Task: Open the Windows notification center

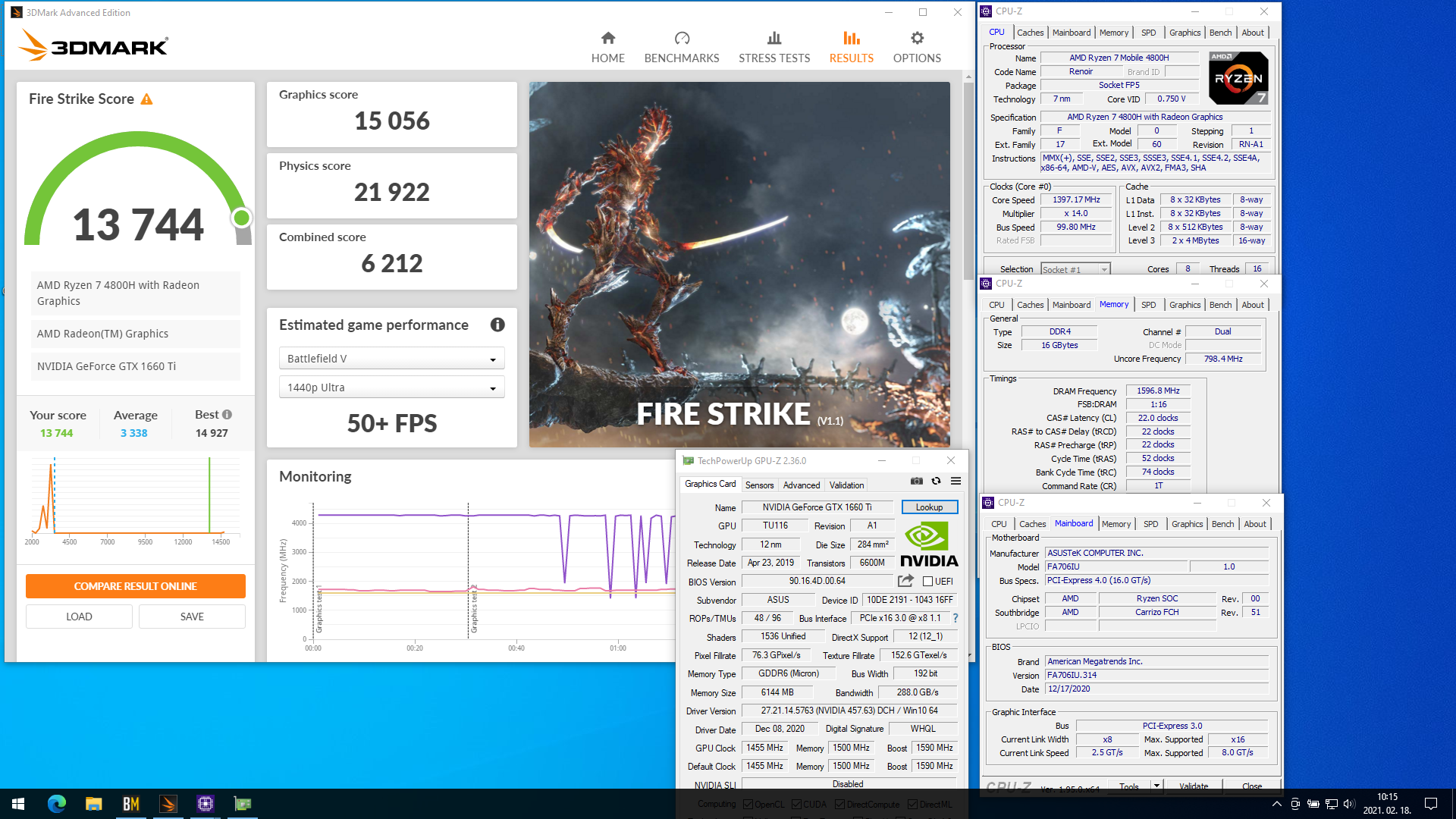Action: pos(1431,804)
